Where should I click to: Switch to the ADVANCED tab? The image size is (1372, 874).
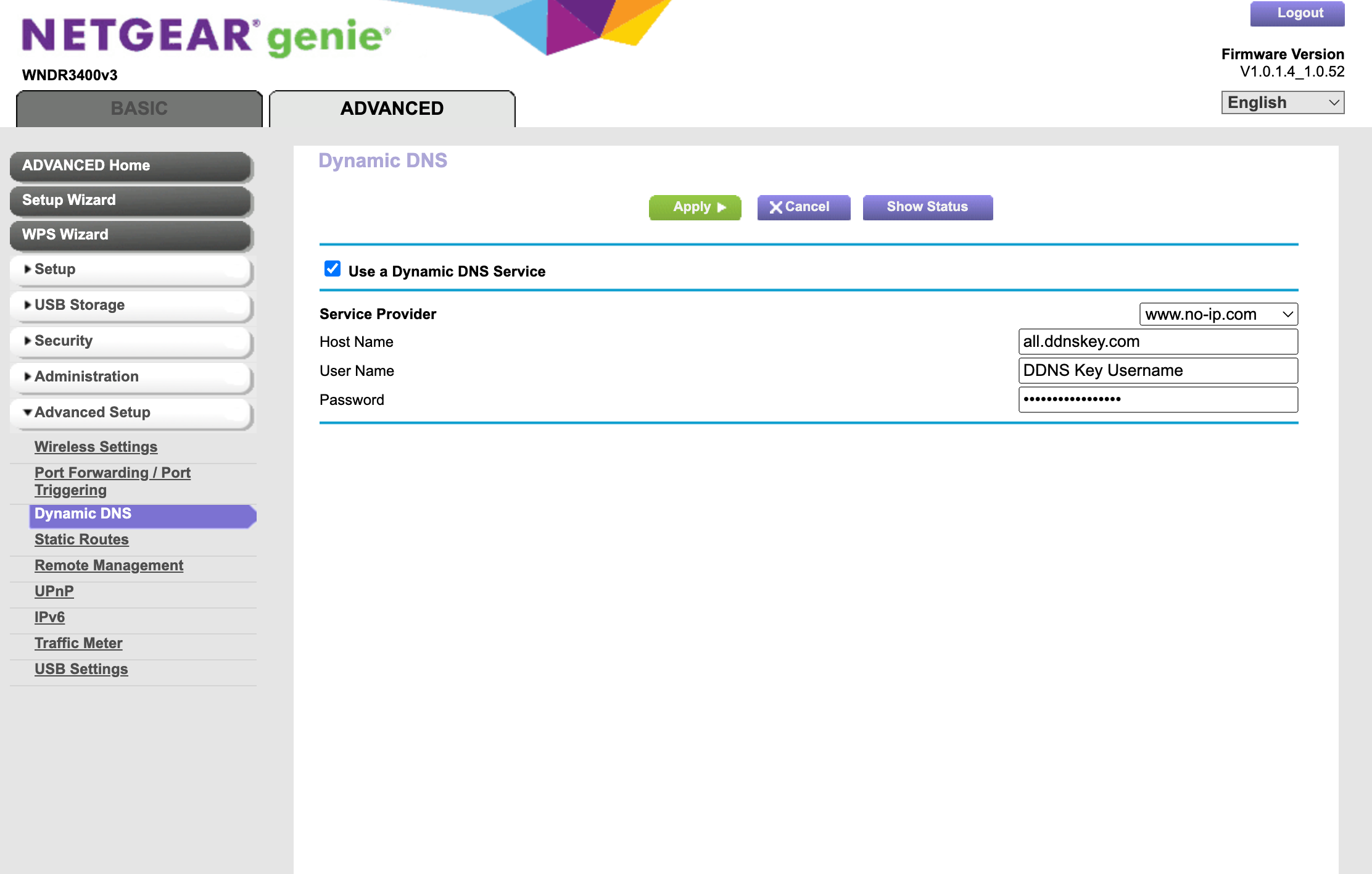pos(392,108)
